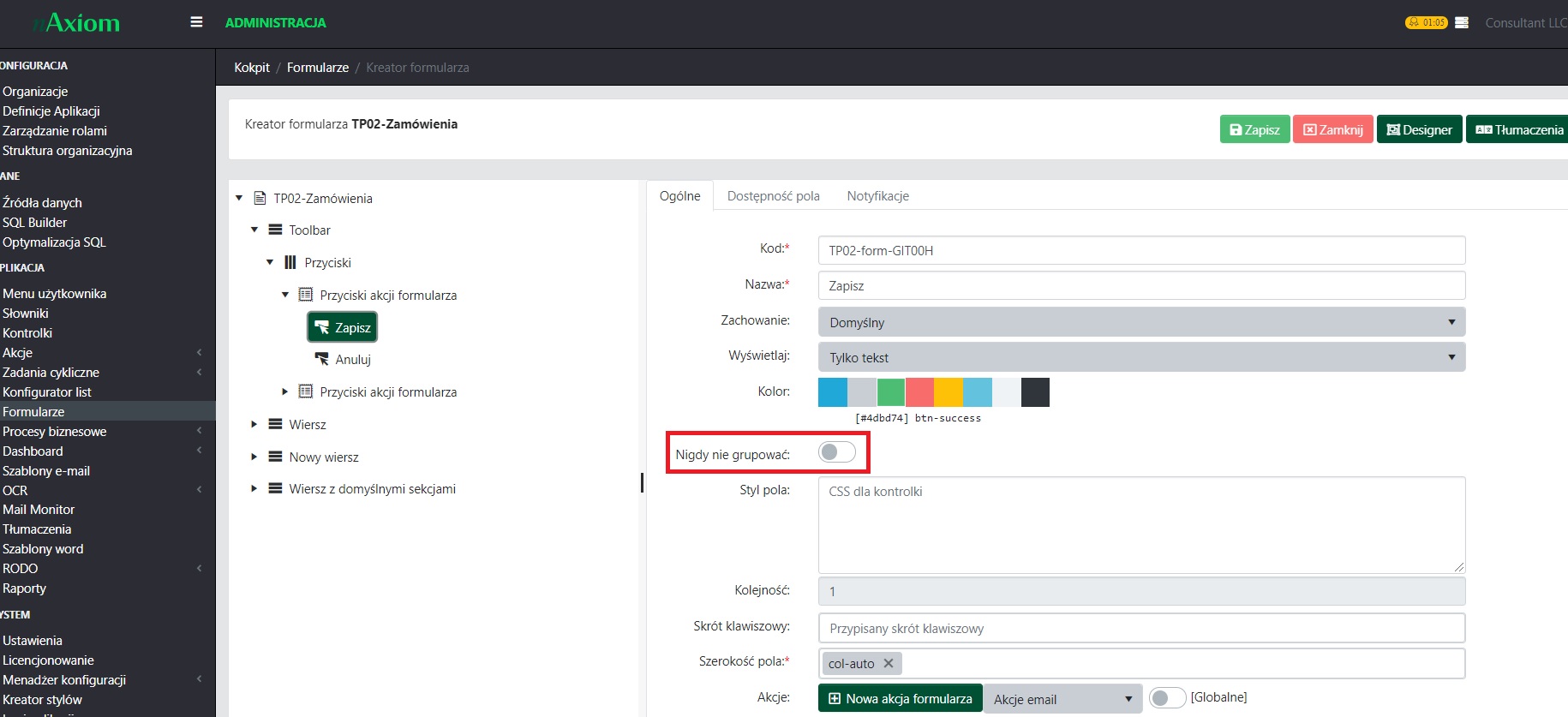
Task: Select second Przyciski akcji formularza tree item
Action: (x=388, y=391)
